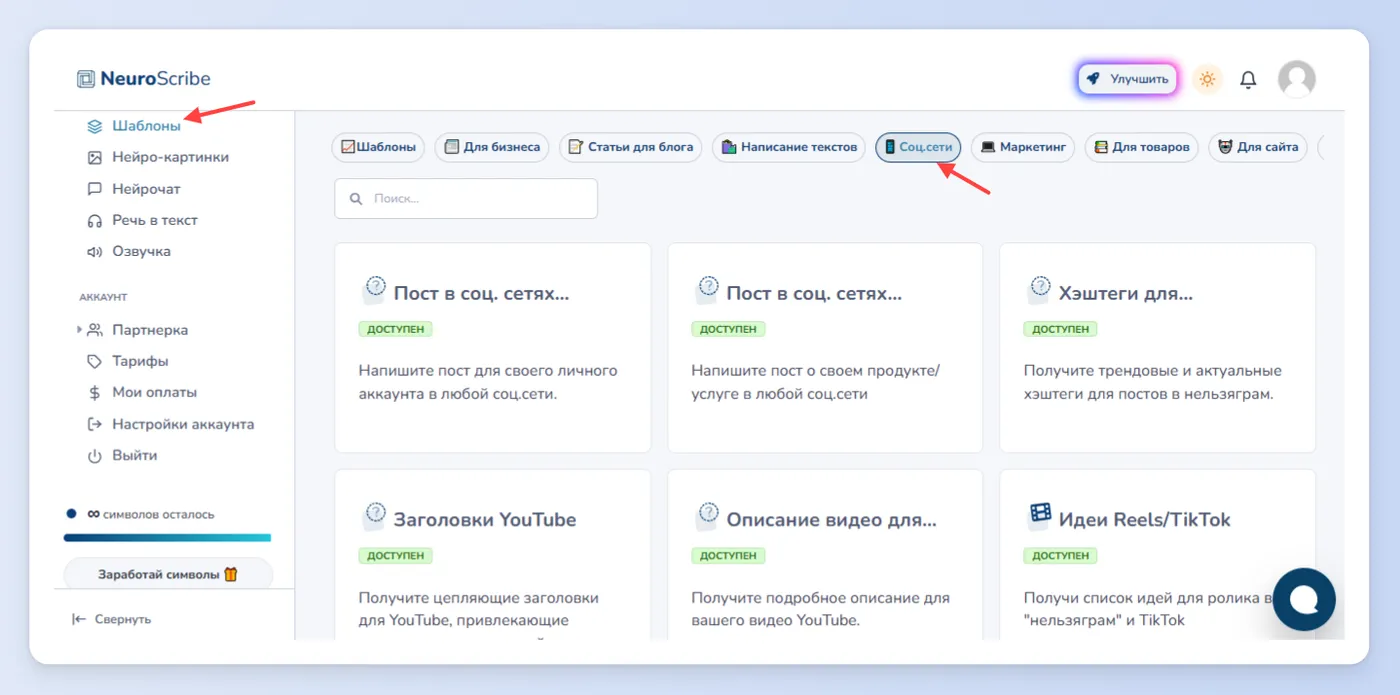Open Озвучка speaker item in sidebar
The image size is (1400, 695).
(x=129, y=251)
